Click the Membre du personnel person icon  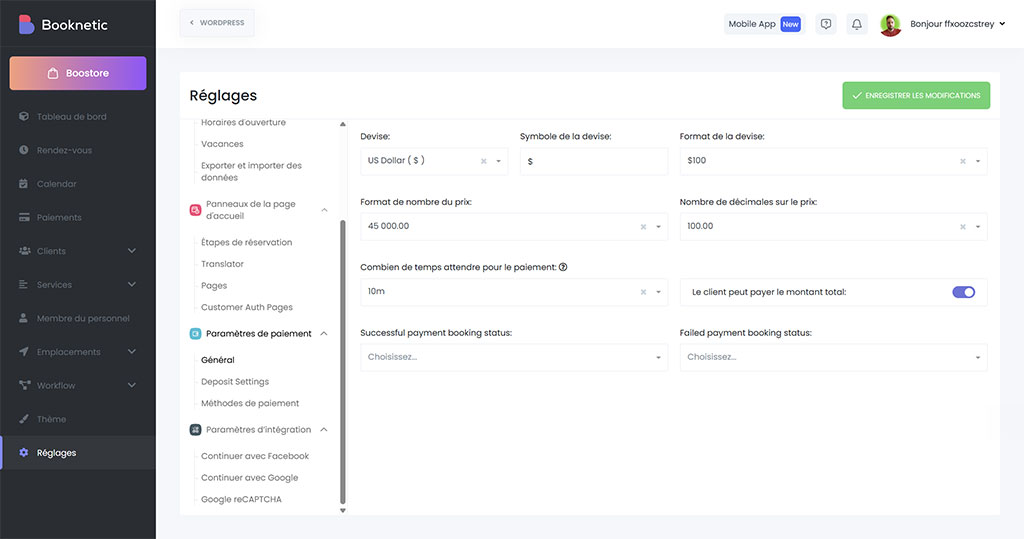24,318
